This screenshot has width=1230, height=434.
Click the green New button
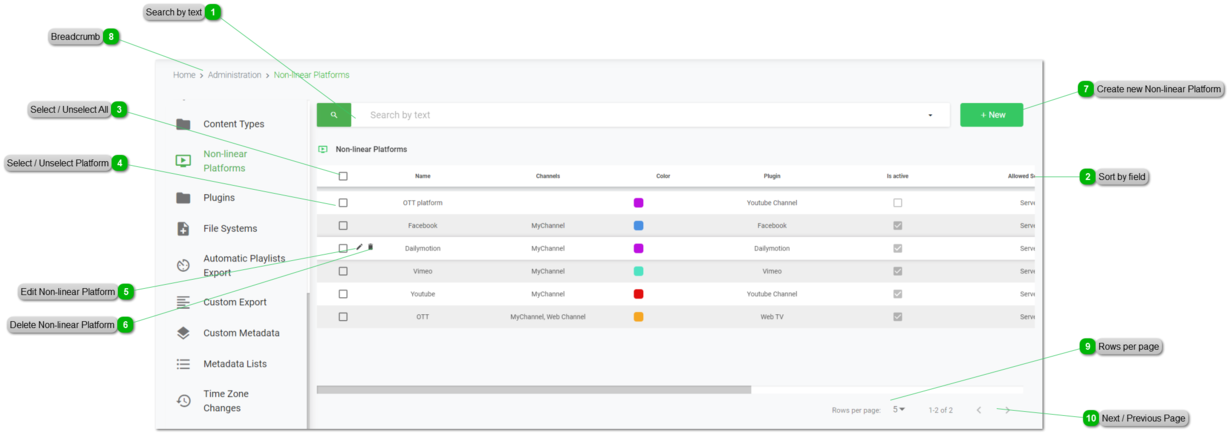(x=991, y=115)
